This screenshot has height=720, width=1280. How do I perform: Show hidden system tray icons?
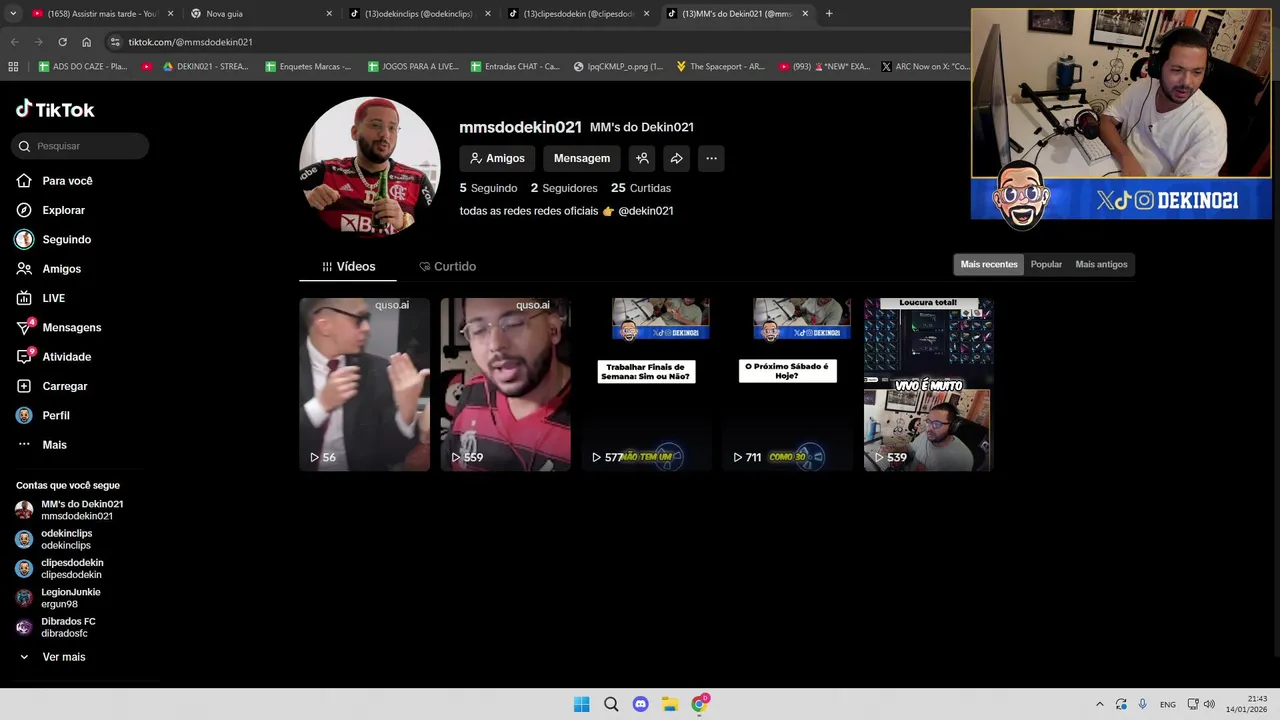(1100, 704)
